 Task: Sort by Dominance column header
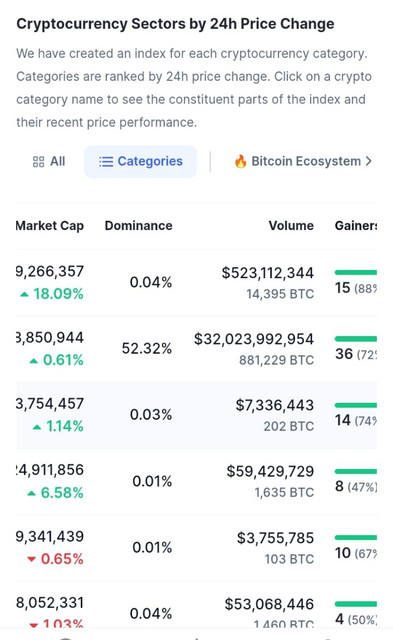pos(138,226)
